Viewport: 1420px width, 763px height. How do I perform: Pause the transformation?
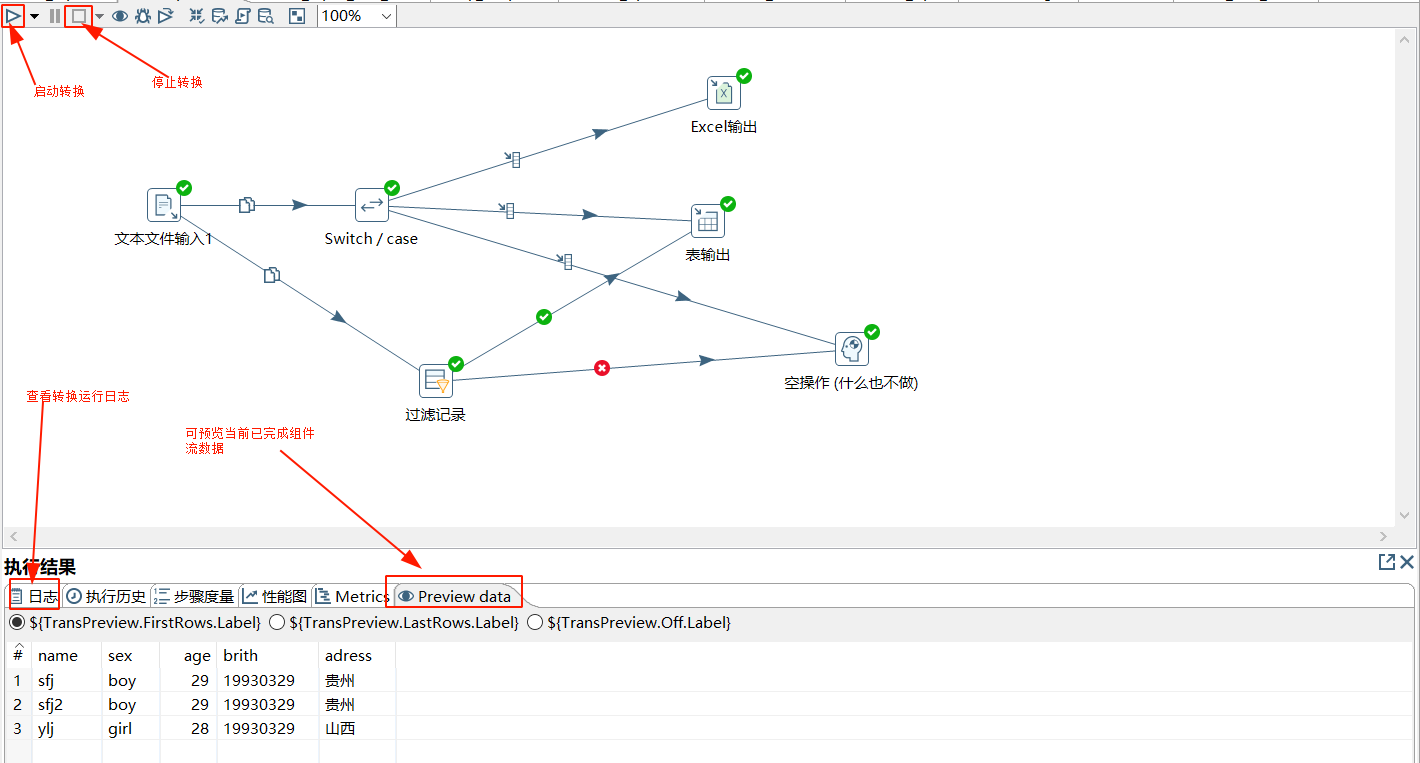point(55,16)
